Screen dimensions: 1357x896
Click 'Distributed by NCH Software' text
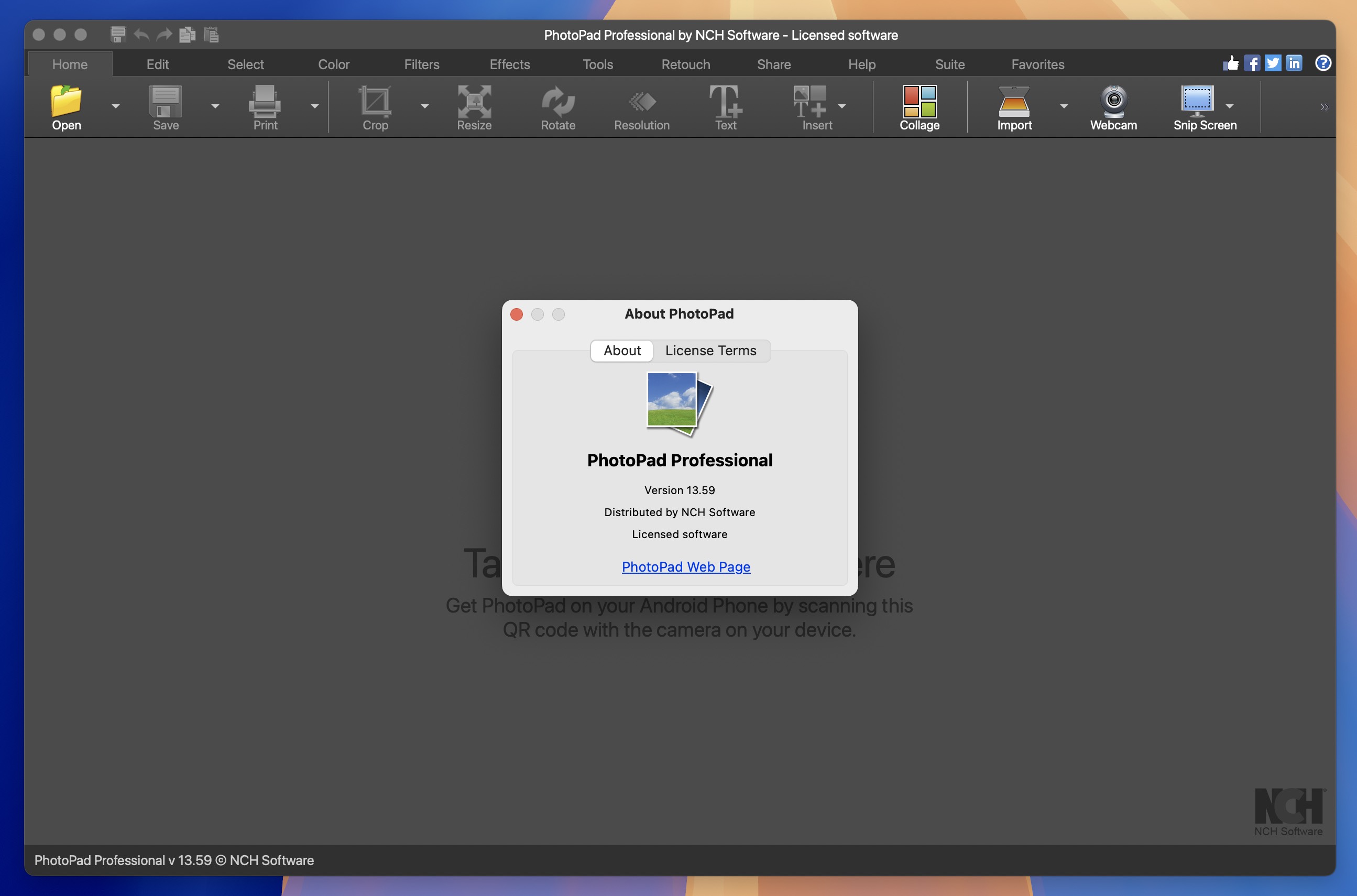click(x=680, y=512)
